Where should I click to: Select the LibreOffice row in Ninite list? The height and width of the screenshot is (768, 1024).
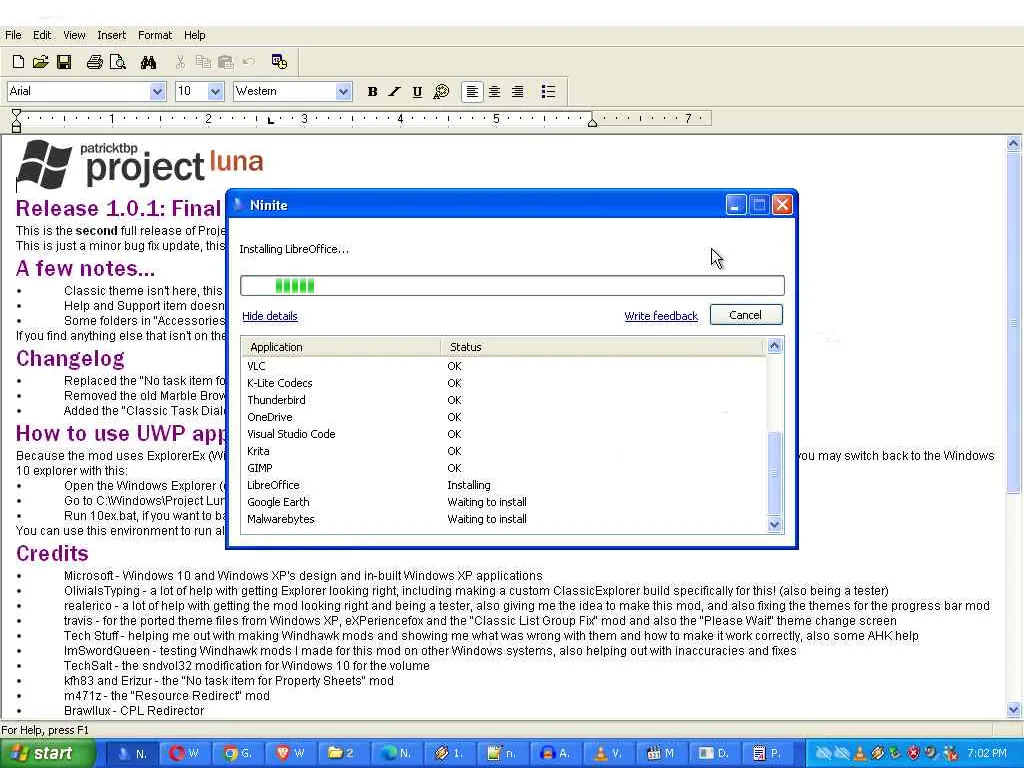tap(504, 485)
